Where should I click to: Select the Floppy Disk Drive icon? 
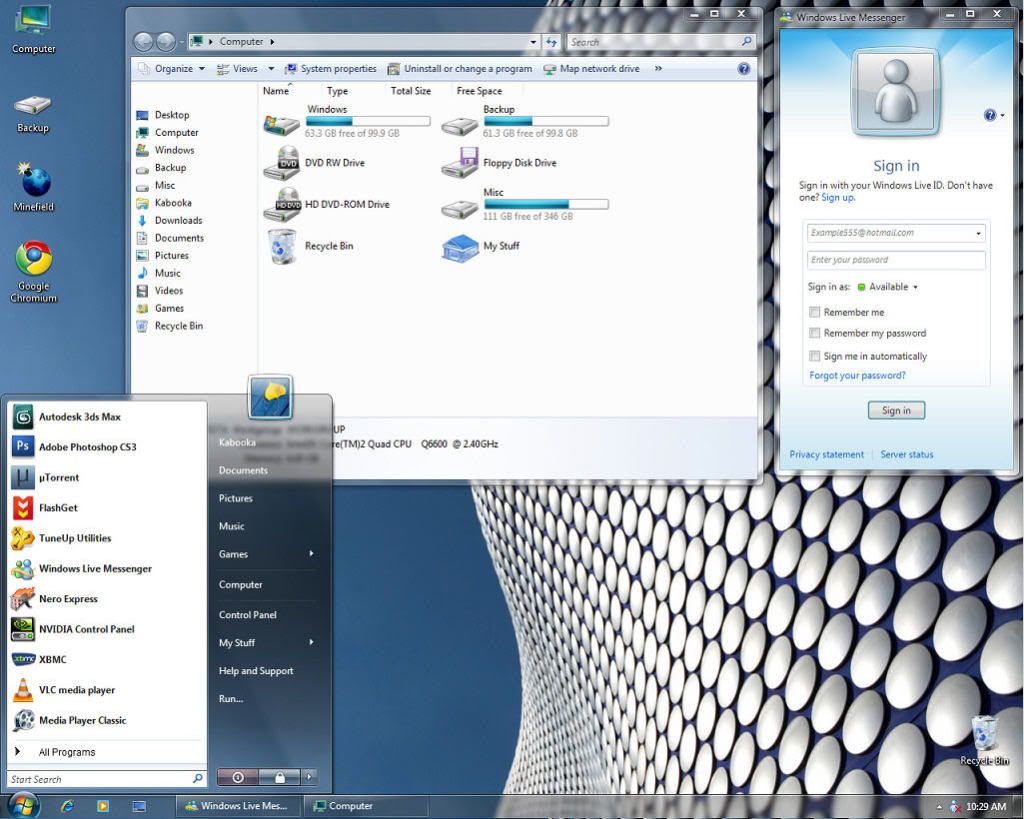click(500, 163)
